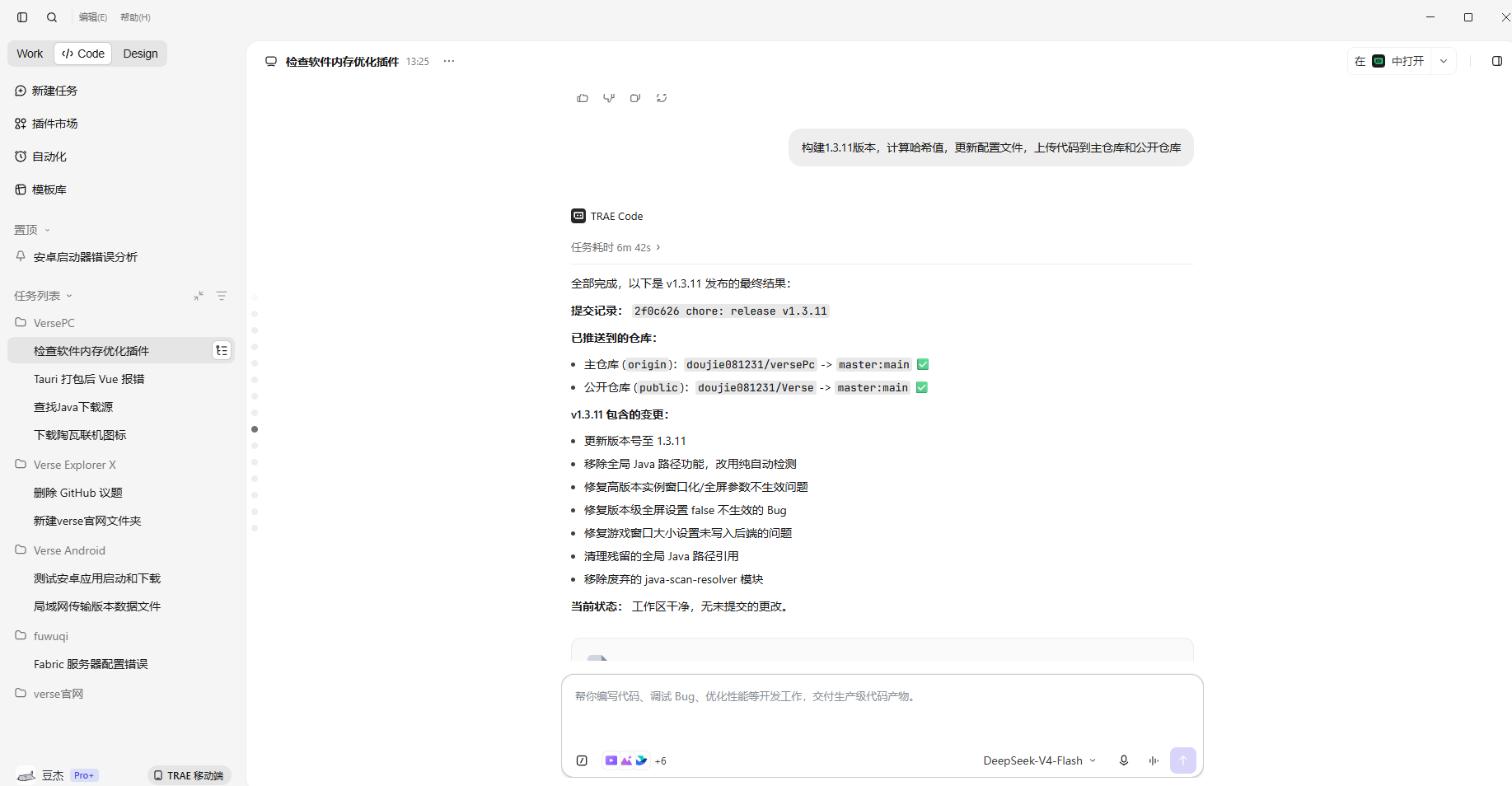1512x786 pixels.
Task: Open the 模板库 template library
Action: [x=41, y=189]
